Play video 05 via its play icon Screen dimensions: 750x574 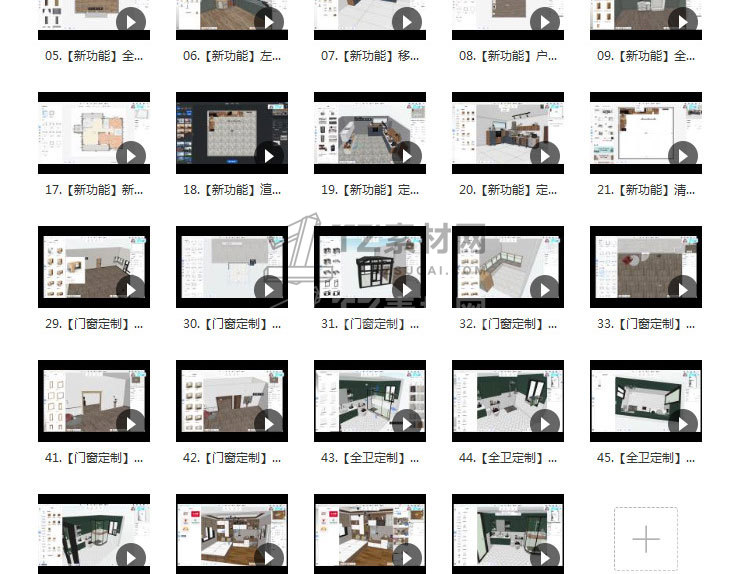(131, 22)
